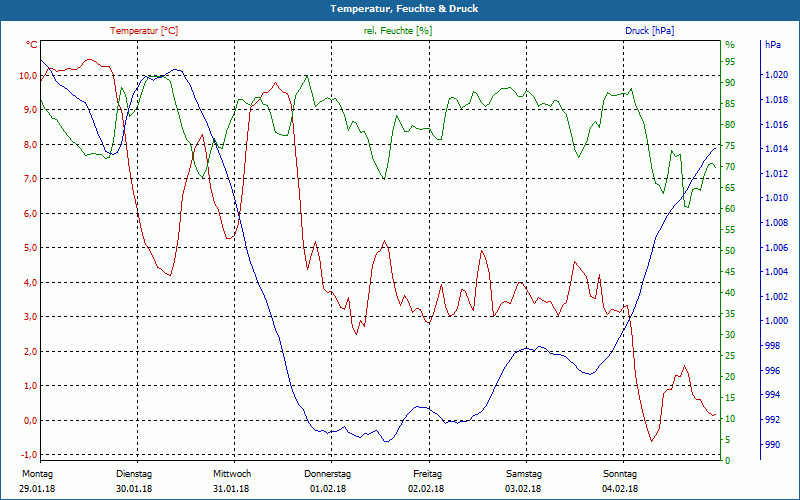Click the 50 humidity axis value
800x500 pixels.
730,251
